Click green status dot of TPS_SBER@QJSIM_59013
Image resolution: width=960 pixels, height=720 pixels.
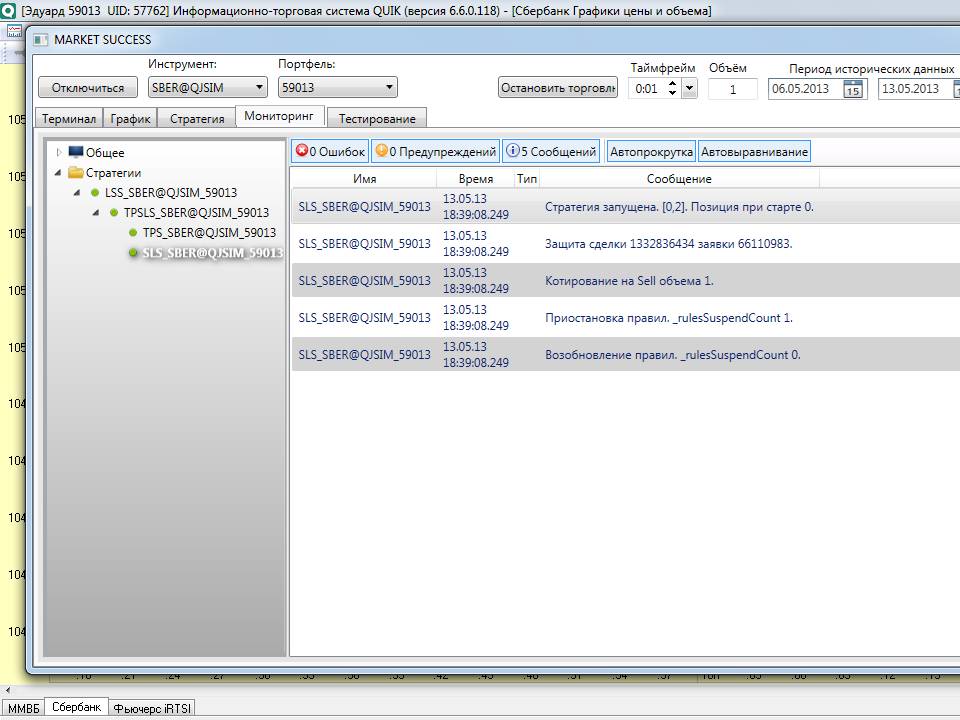[x=133, y=233]
